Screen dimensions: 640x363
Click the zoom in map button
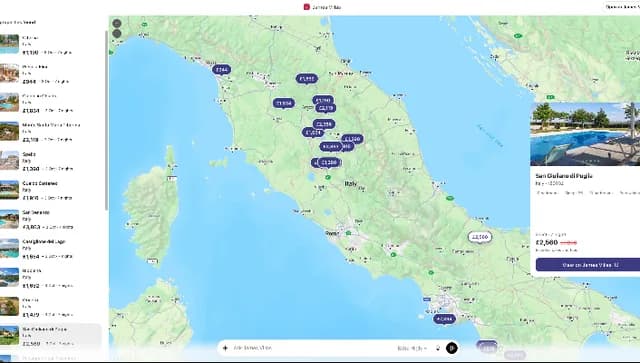[x=117, y=24]
